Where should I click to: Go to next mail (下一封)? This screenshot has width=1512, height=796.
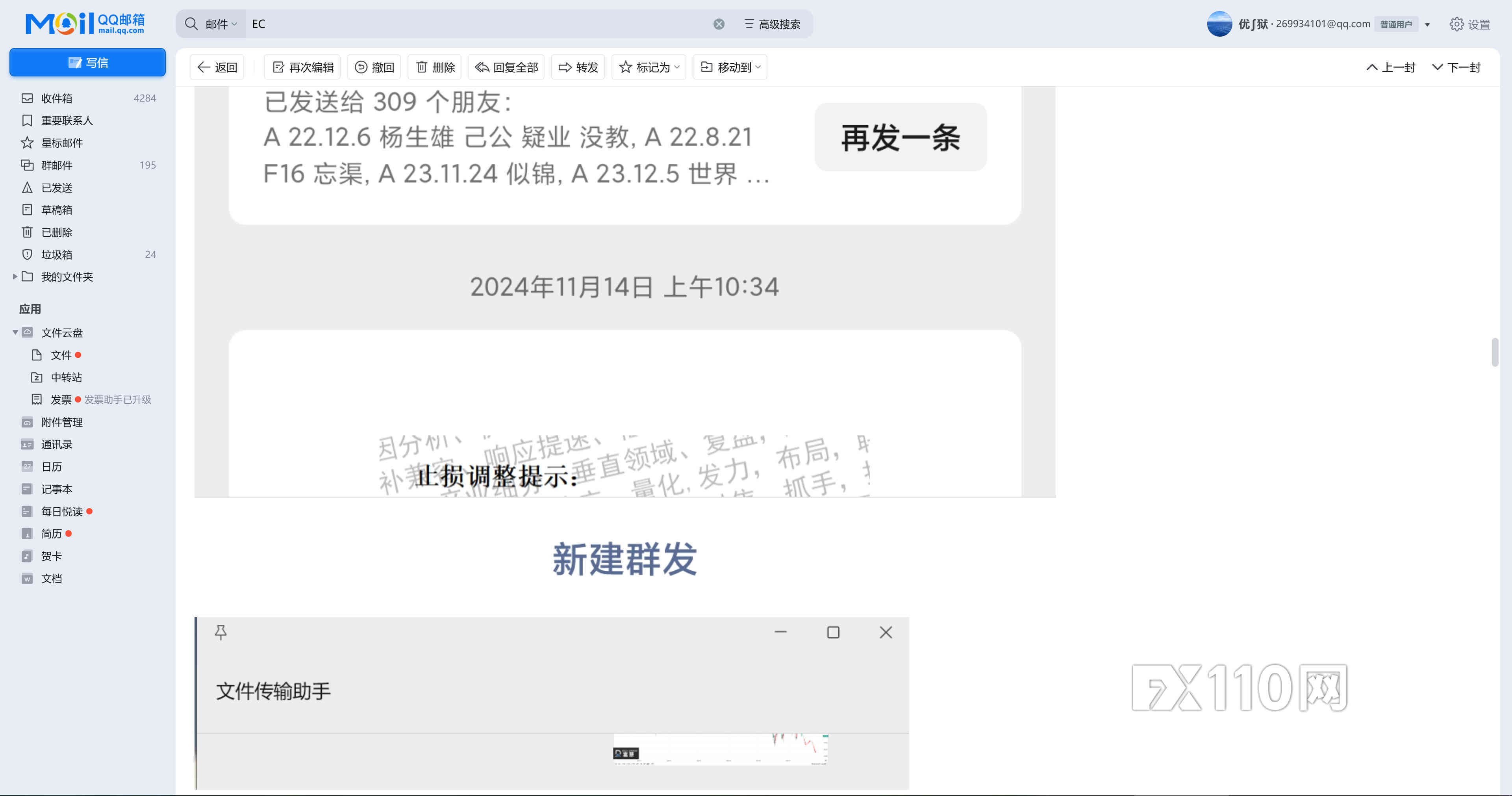pos(1456,67)
